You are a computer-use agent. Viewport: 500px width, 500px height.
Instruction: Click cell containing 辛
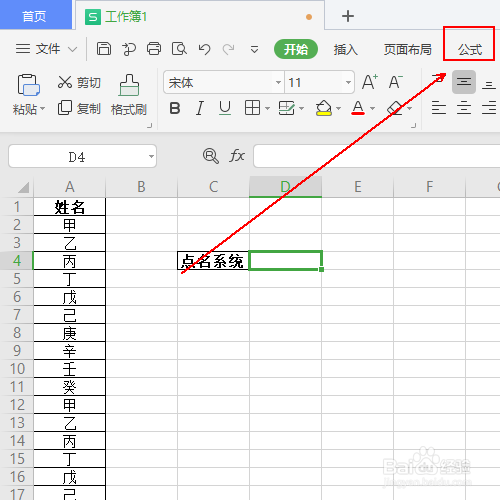pyautogui.click(x=70, y=351)
